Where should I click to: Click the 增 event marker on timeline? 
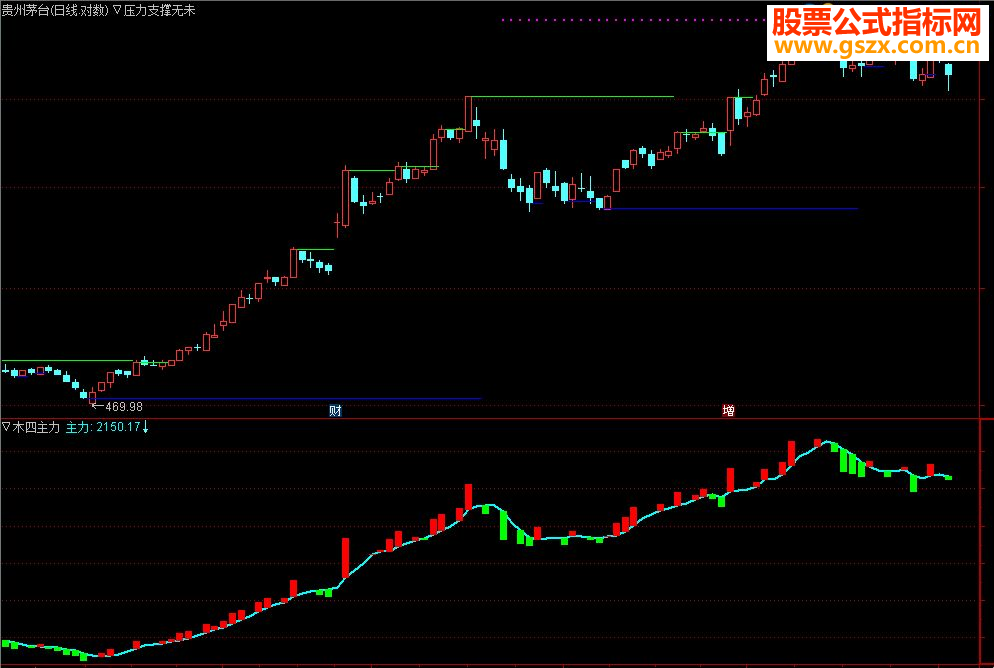[x=728, y=411]
